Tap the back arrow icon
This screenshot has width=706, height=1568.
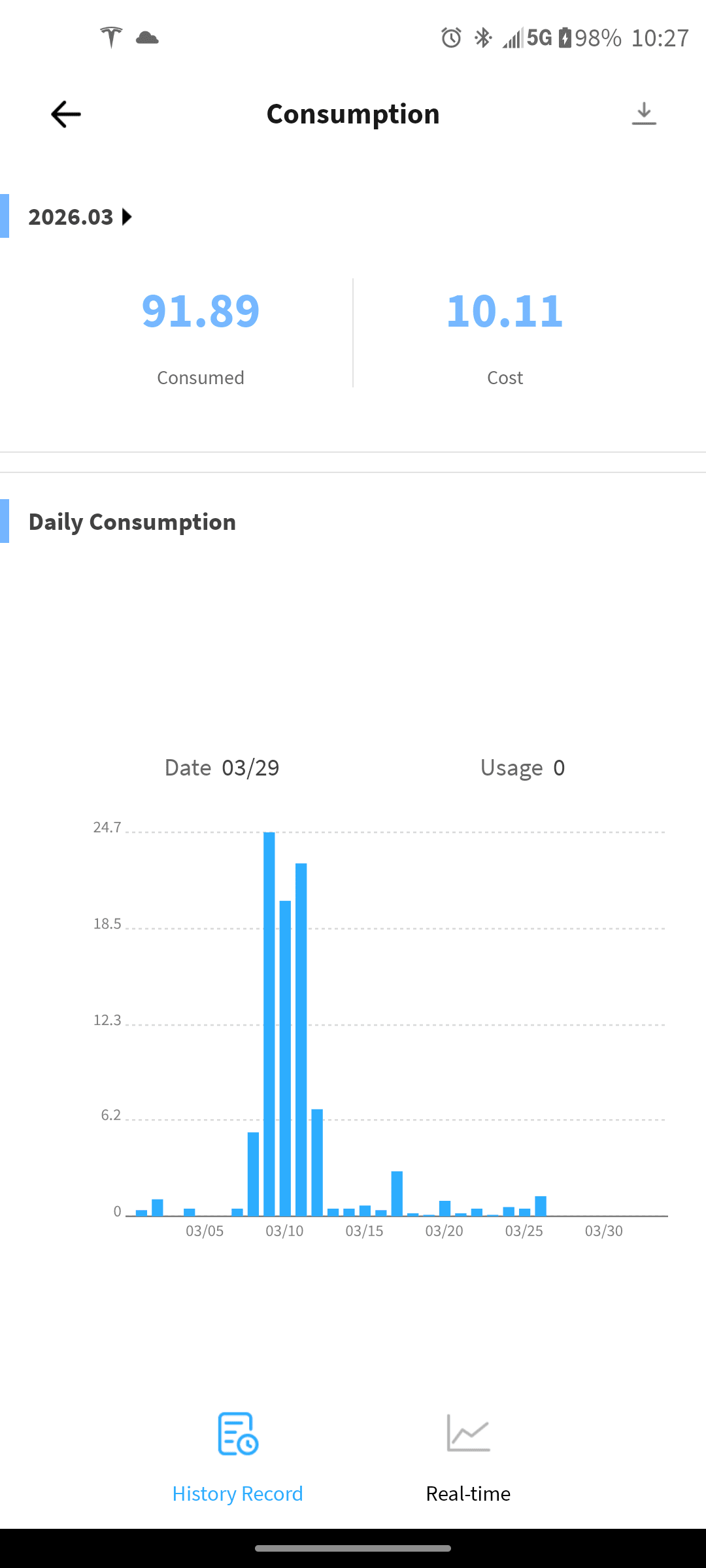click(66, 114)
